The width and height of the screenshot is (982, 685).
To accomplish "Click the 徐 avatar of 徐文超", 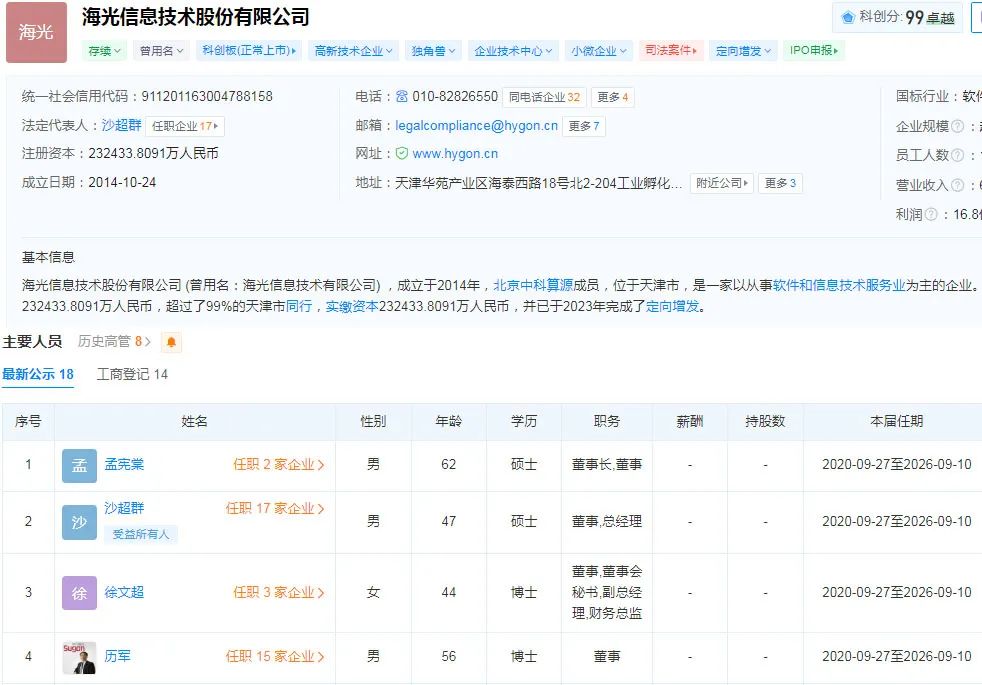I will coord(80,592).
